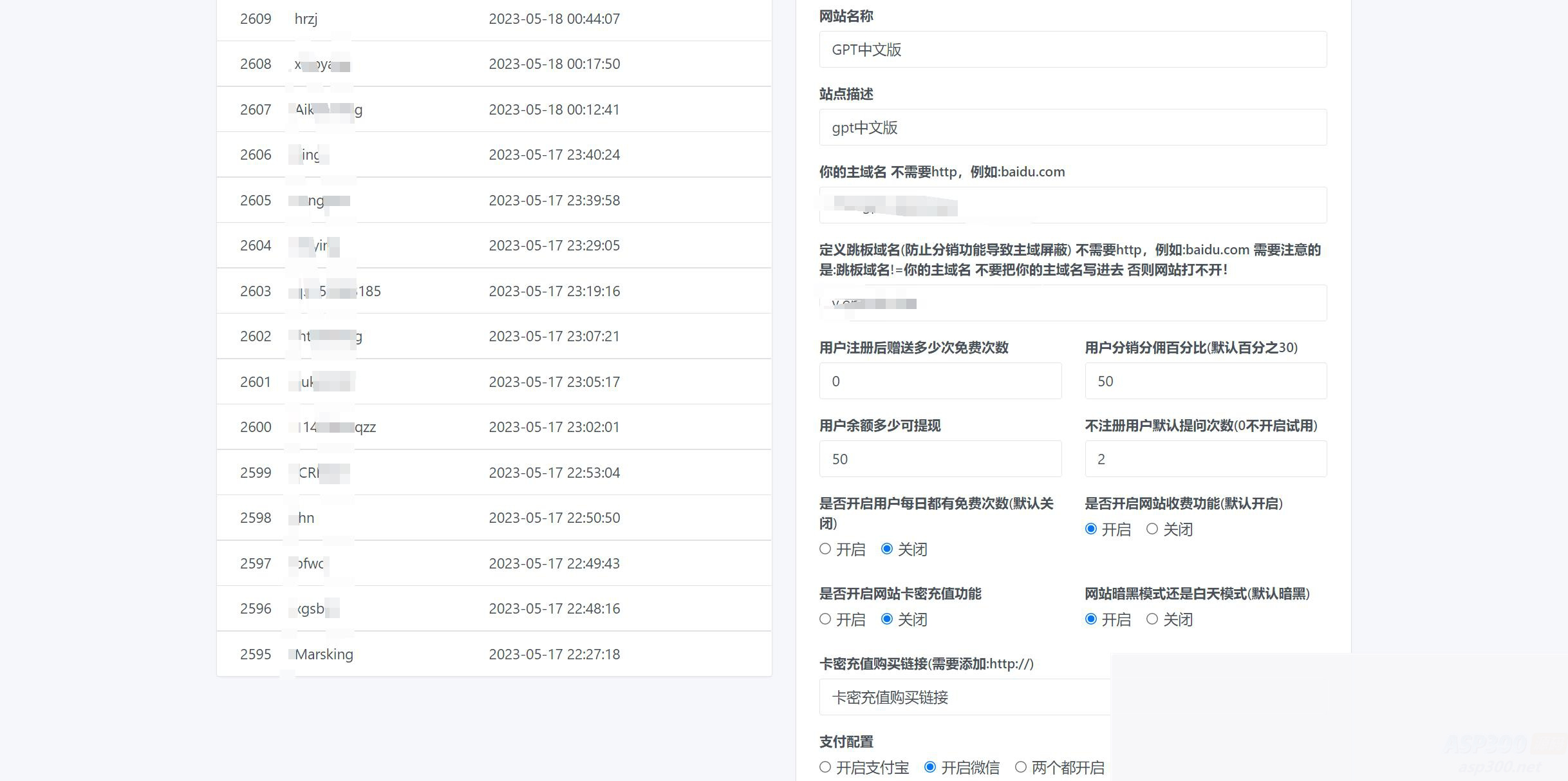The width and height of the screenshot is (1568, 781).
Task: Edit free times after registration value 0
Action: click(940, 381)
